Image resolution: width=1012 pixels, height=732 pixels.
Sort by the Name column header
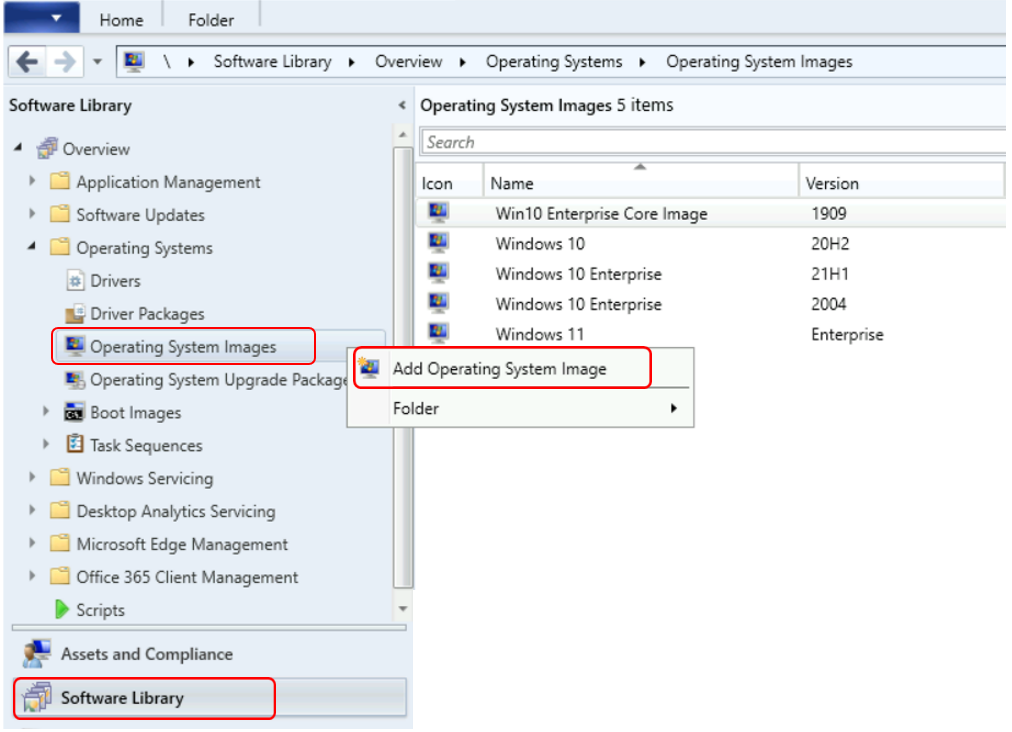tap(641, 183)
